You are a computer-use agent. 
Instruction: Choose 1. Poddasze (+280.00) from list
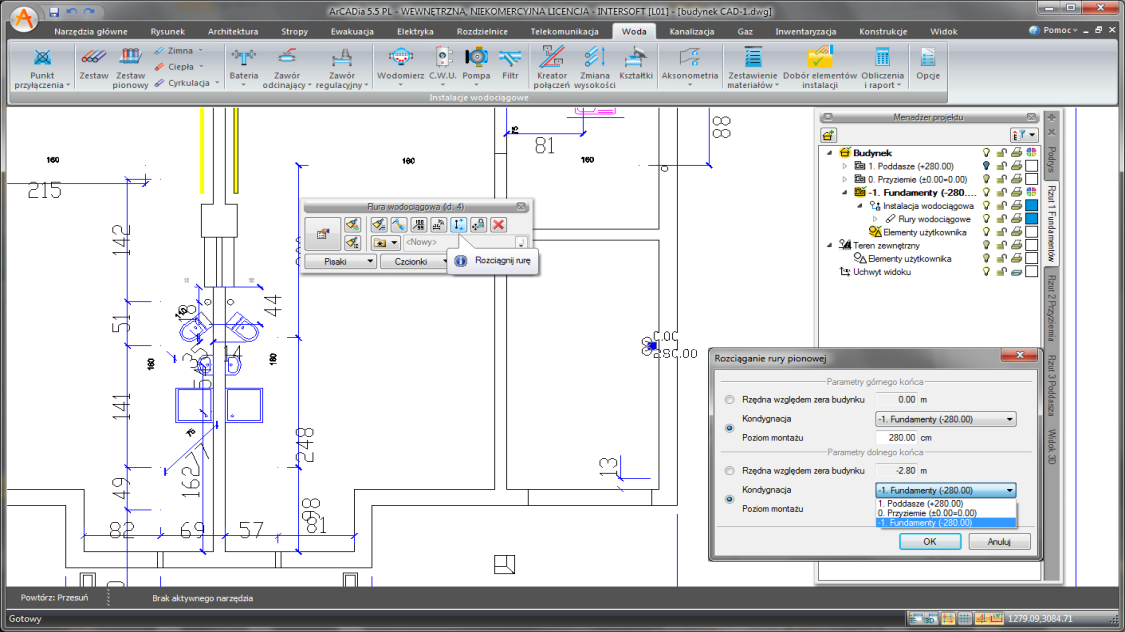[x=946, y=504]
